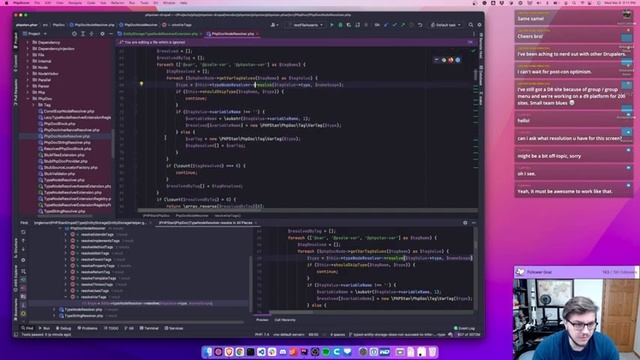
Task: Open Project panel options gear
Action: tap(102, 34)
